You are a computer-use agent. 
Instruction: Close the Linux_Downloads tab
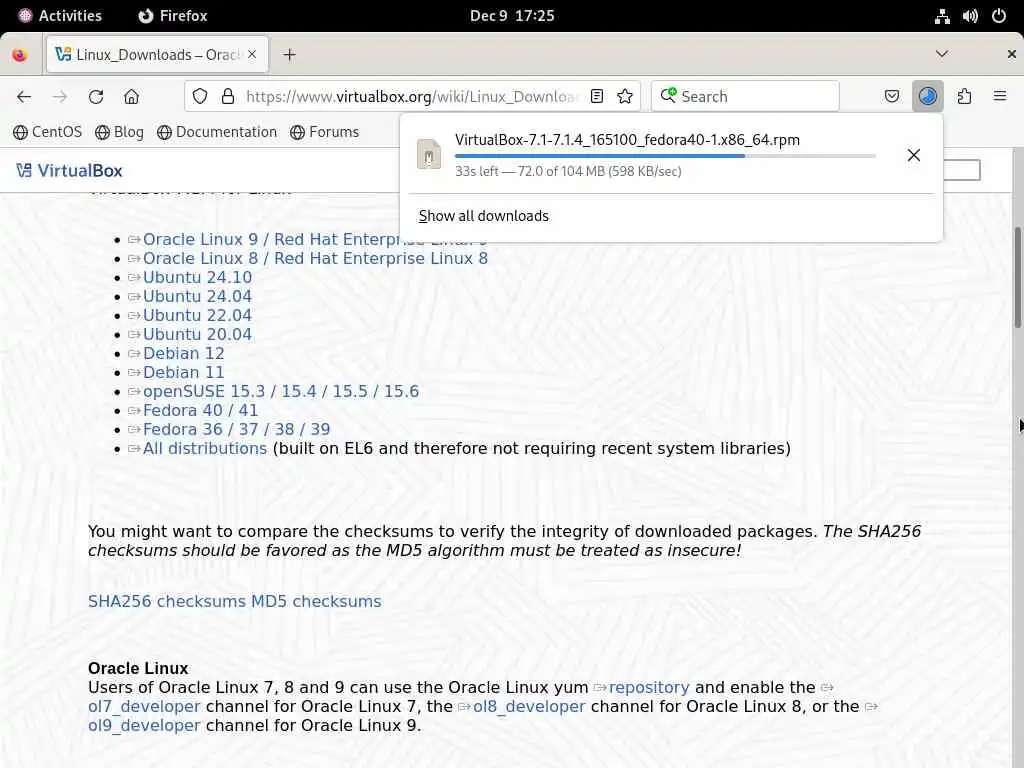252,54
